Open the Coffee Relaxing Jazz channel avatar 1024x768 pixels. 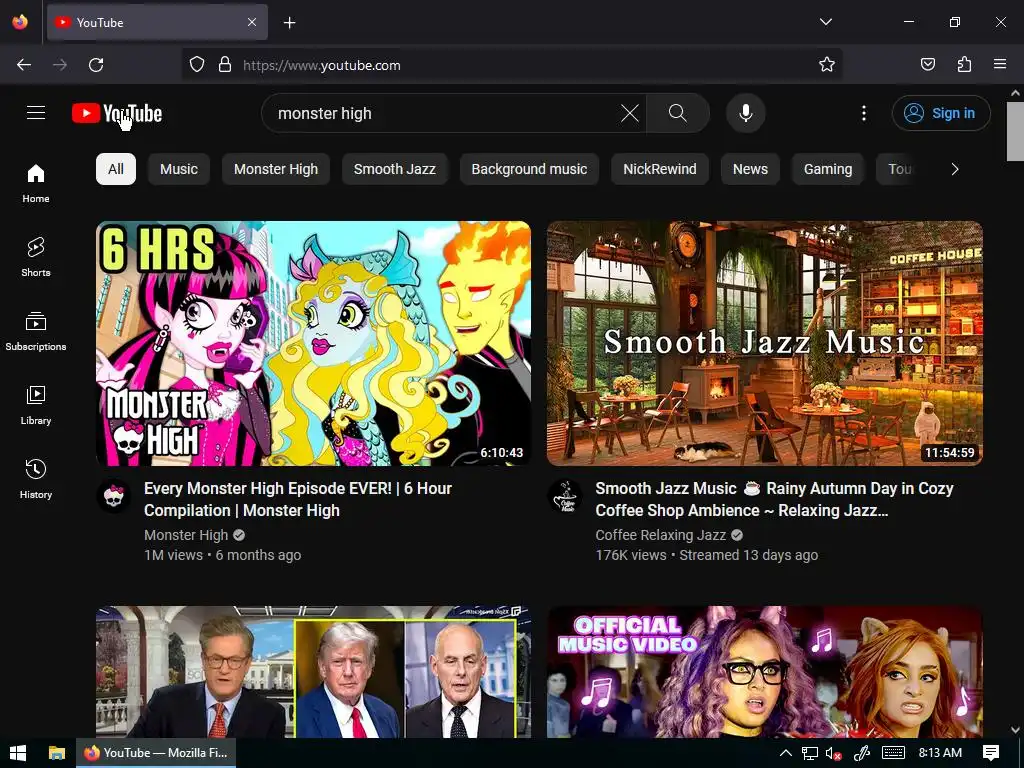coord(565,496)
